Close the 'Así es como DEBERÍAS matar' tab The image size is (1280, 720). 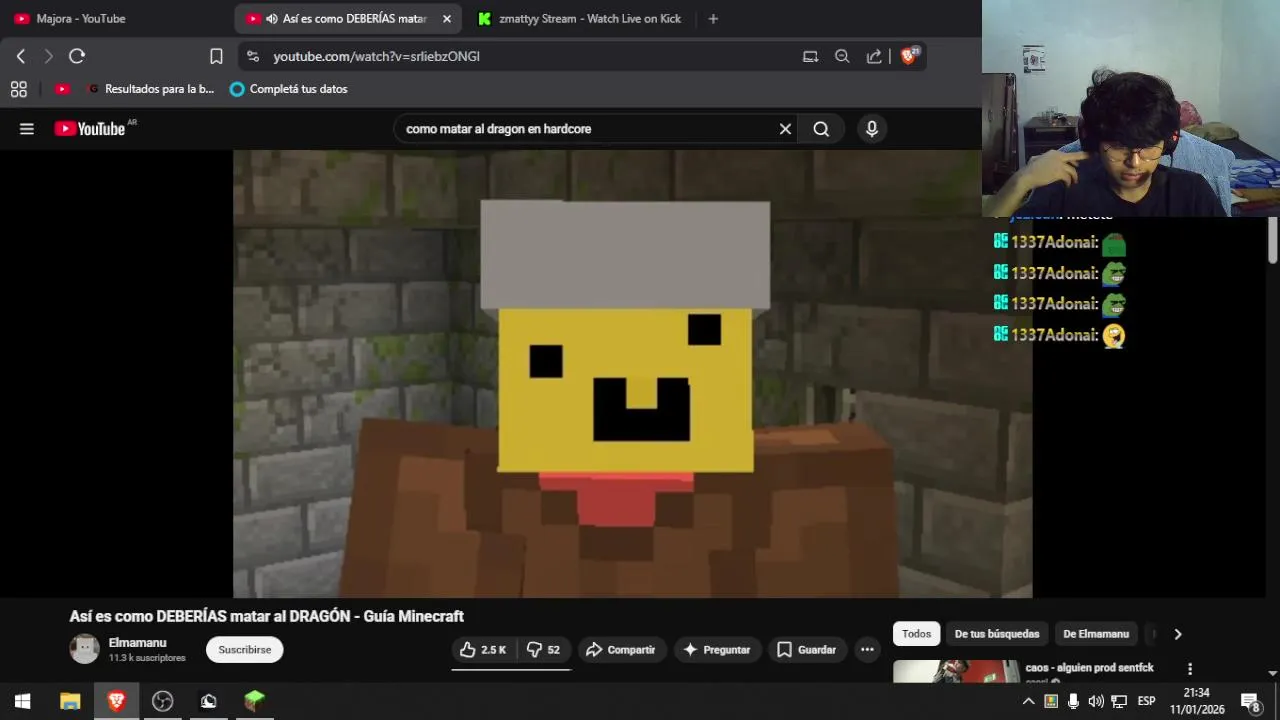(447, 18)
